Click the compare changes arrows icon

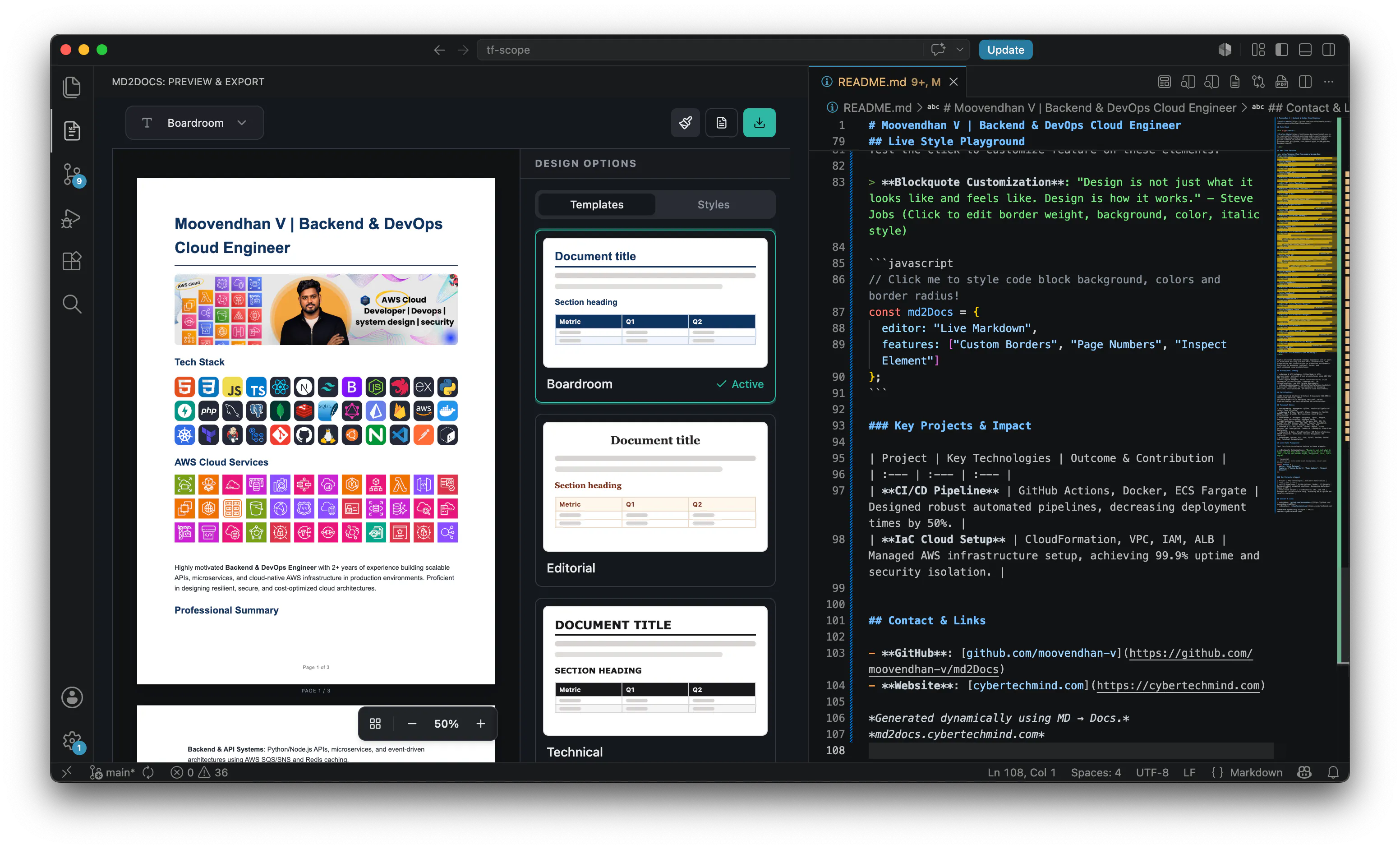tap(1258, 82)
